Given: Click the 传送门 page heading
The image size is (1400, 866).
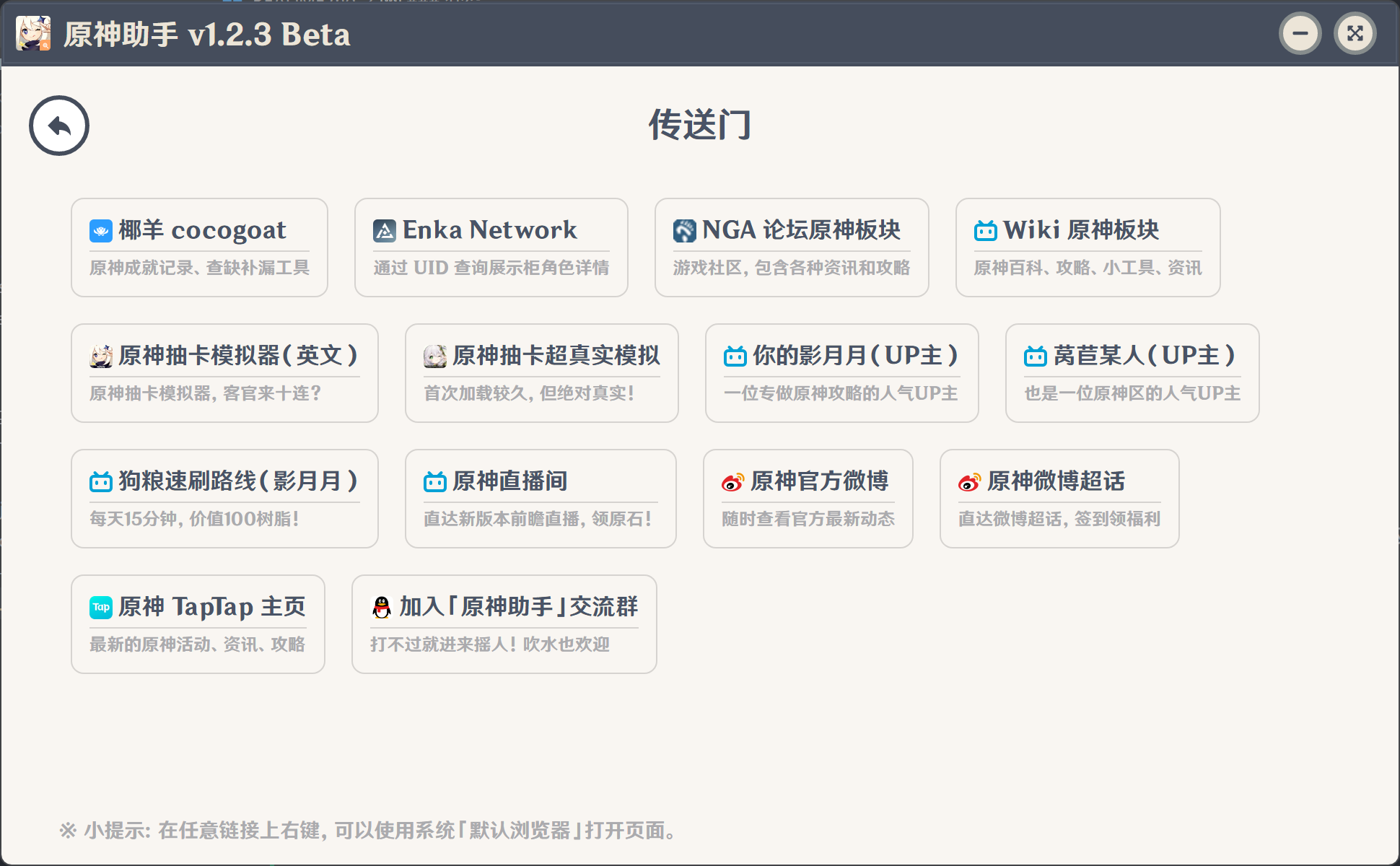Looking at the screenshot, I should (x=699, y=125).
